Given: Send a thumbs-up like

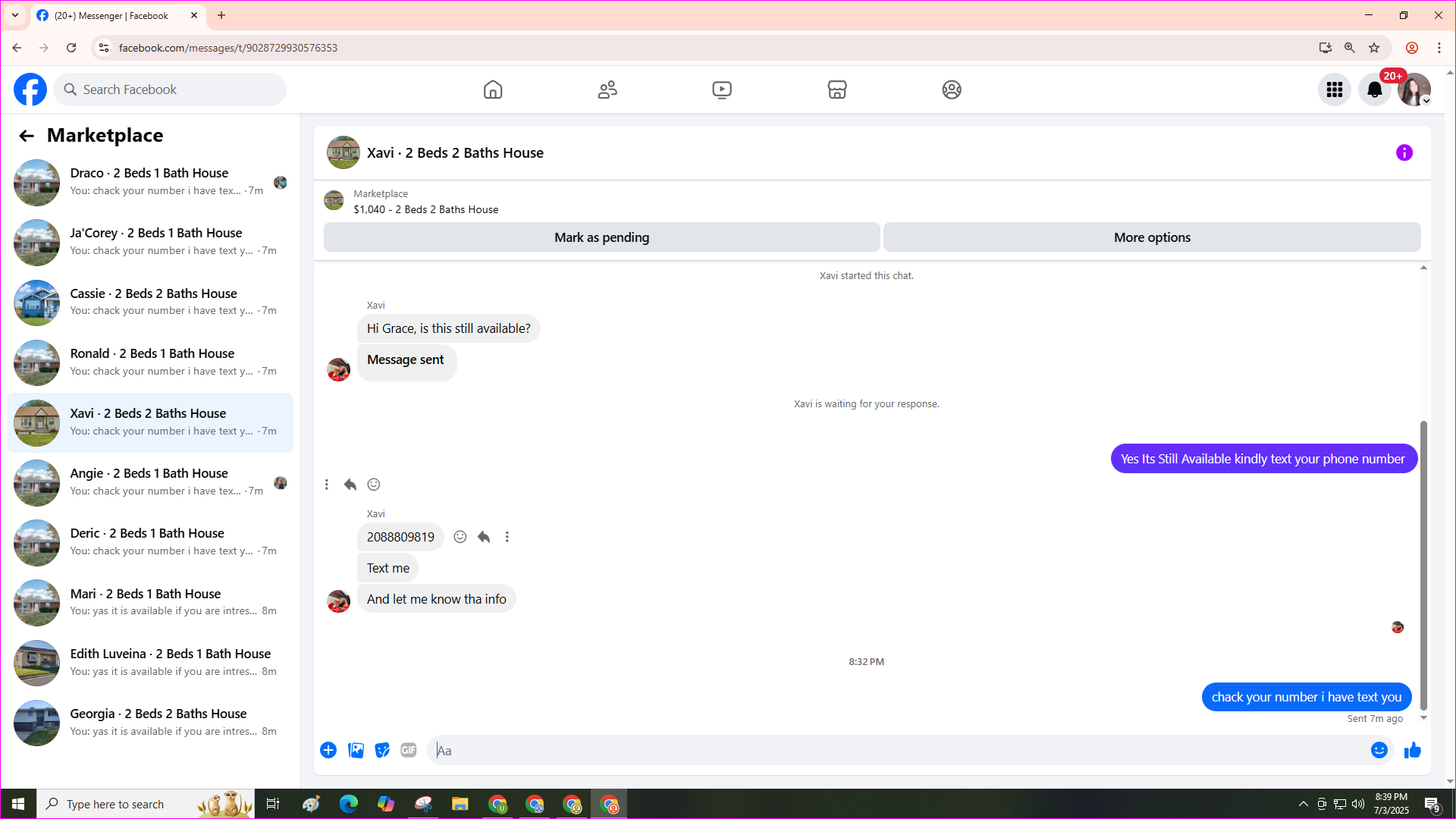Looking at the screenshot, I should click(x=1412, y=750).
